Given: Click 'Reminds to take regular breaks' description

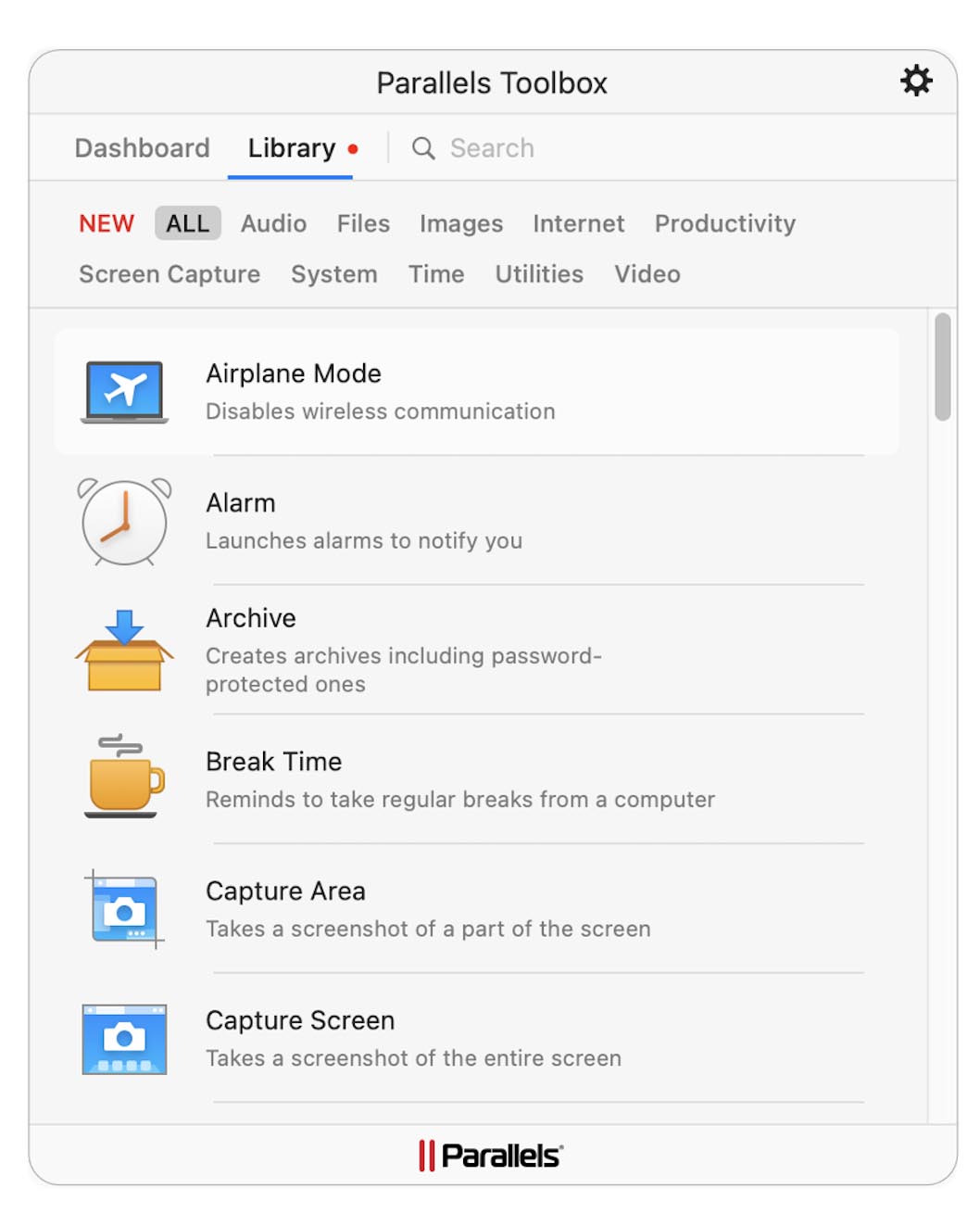Looking at the screenshot, I should (460, 800).
